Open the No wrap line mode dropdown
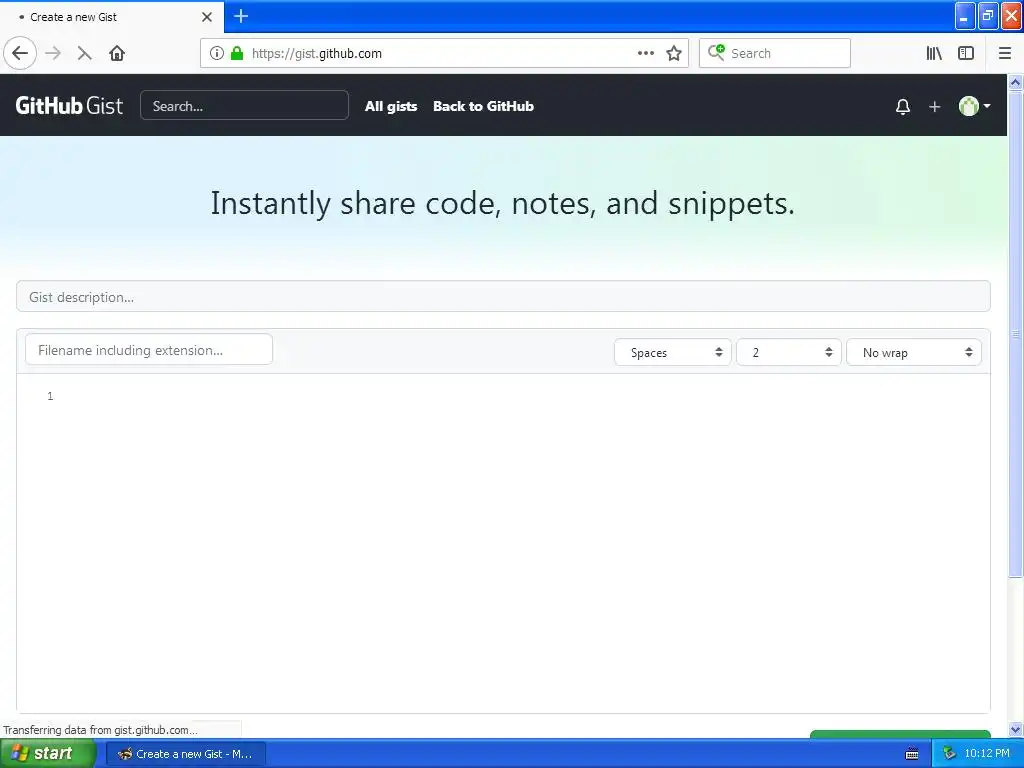 click(x=914, y=353)
